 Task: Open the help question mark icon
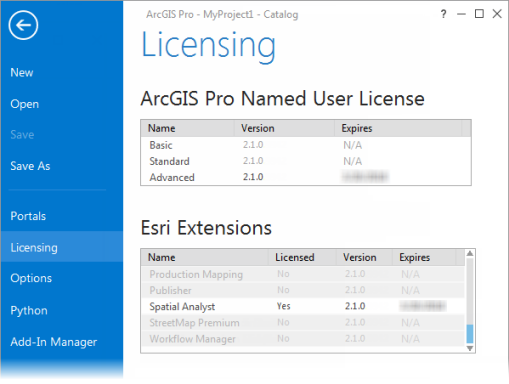tap(443, 14)
